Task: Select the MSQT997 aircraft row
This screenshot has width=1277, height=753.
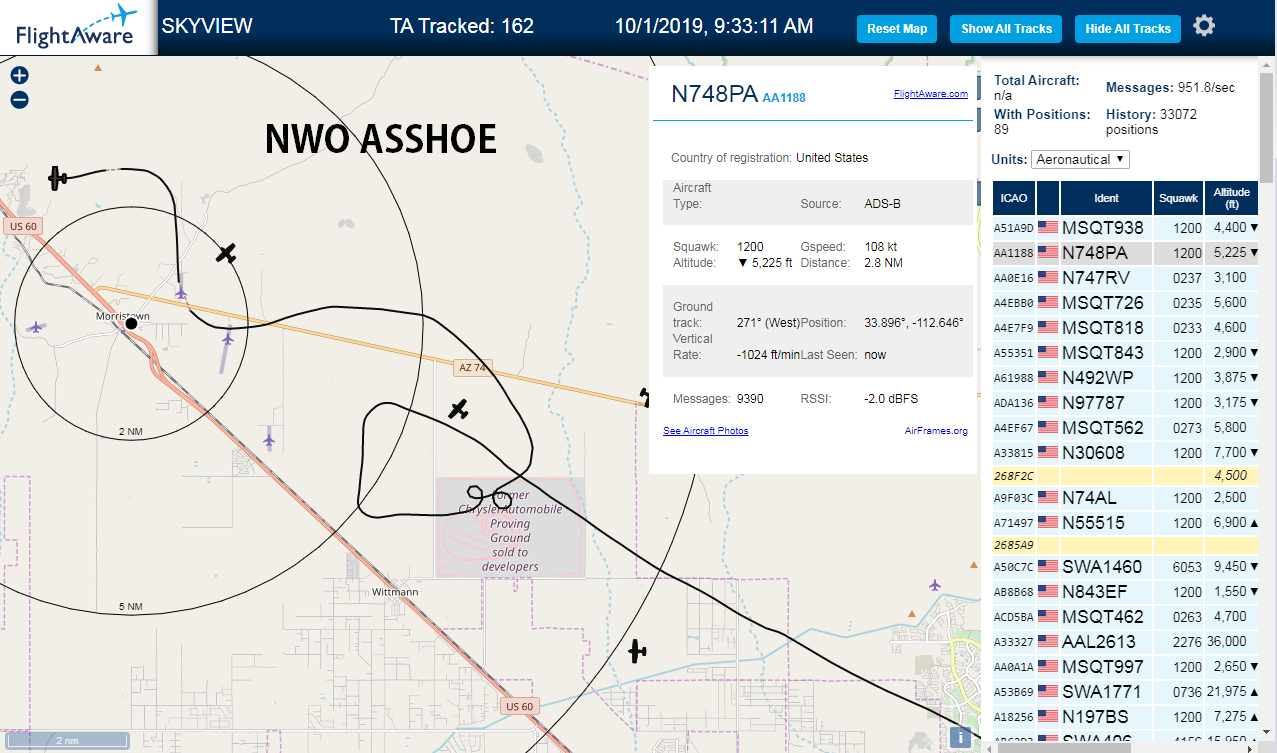Action: click(1126, 667)
